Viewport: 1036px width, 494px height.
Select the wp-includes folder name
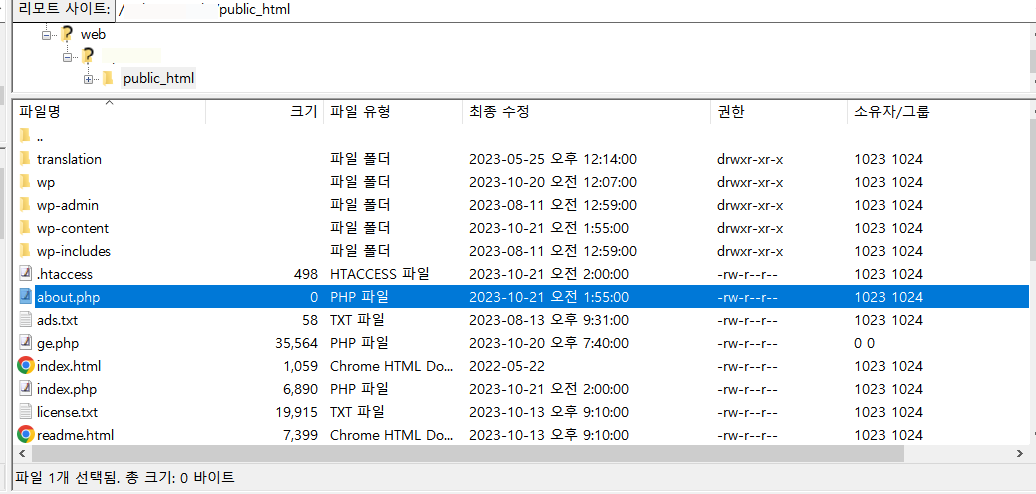(x=74, y=251)
